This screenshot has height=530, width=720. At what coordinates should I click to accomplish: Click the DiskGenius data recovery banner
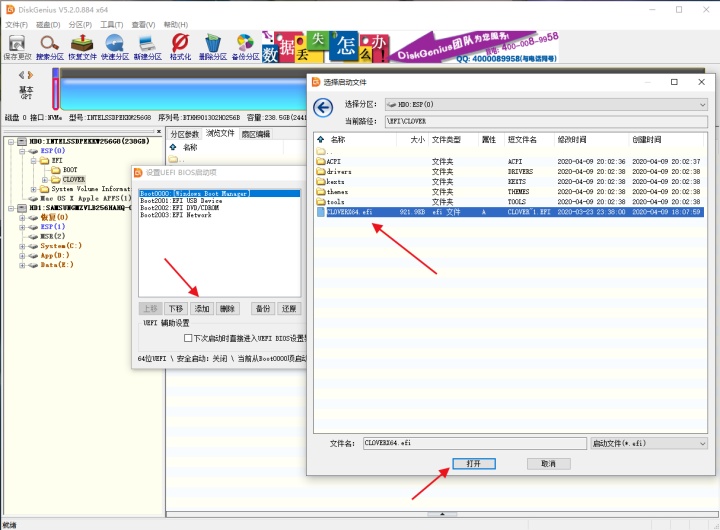point(410,47)
